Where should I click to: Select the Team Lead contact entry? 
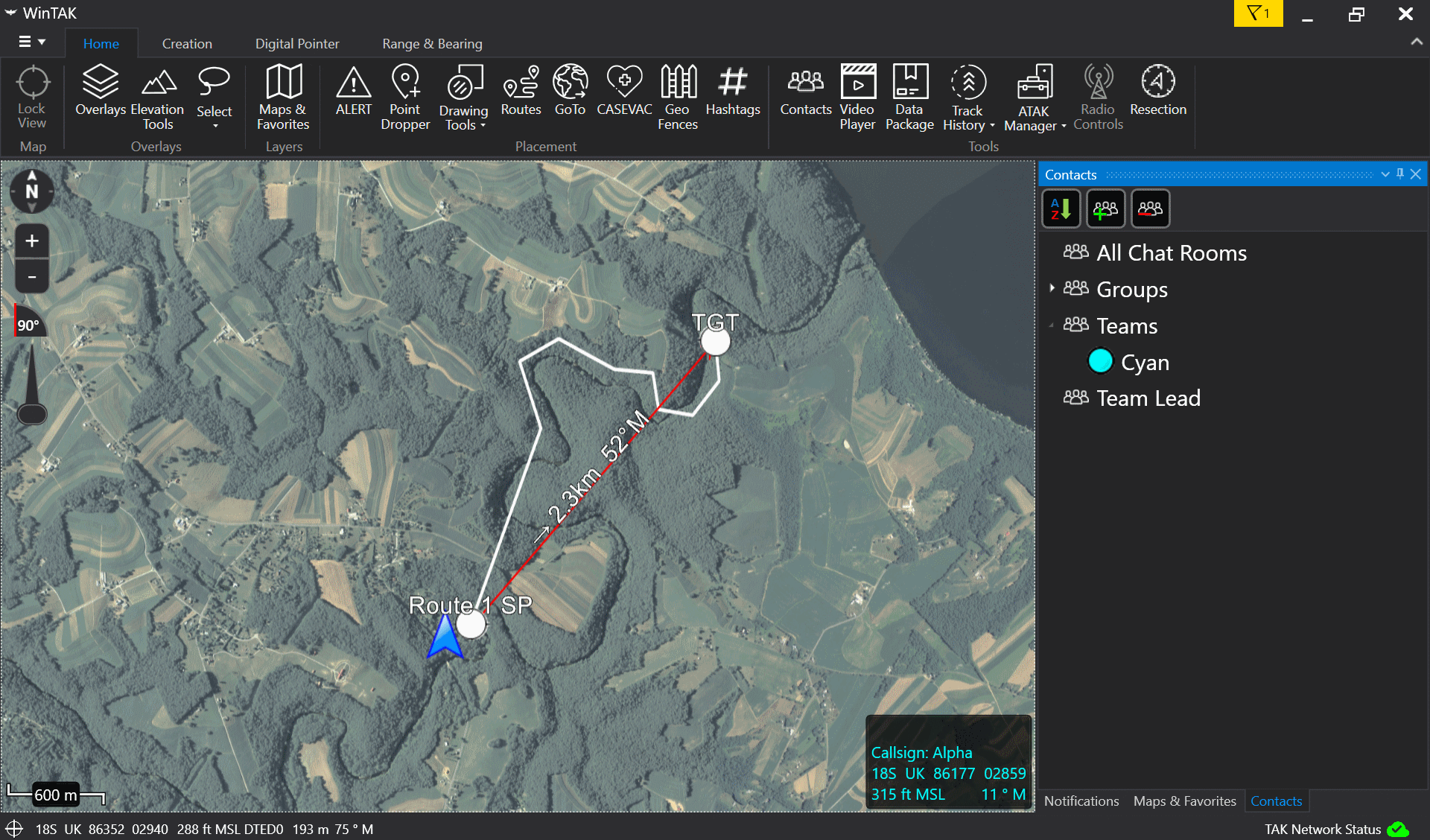pyautogui.click(x=1148, y=398)
